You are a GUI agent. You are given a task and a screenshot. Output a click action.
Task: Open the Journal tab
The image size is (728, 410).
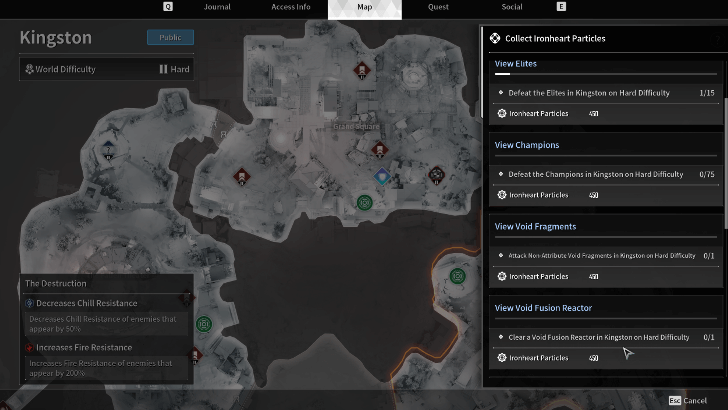tap(217, 7)
